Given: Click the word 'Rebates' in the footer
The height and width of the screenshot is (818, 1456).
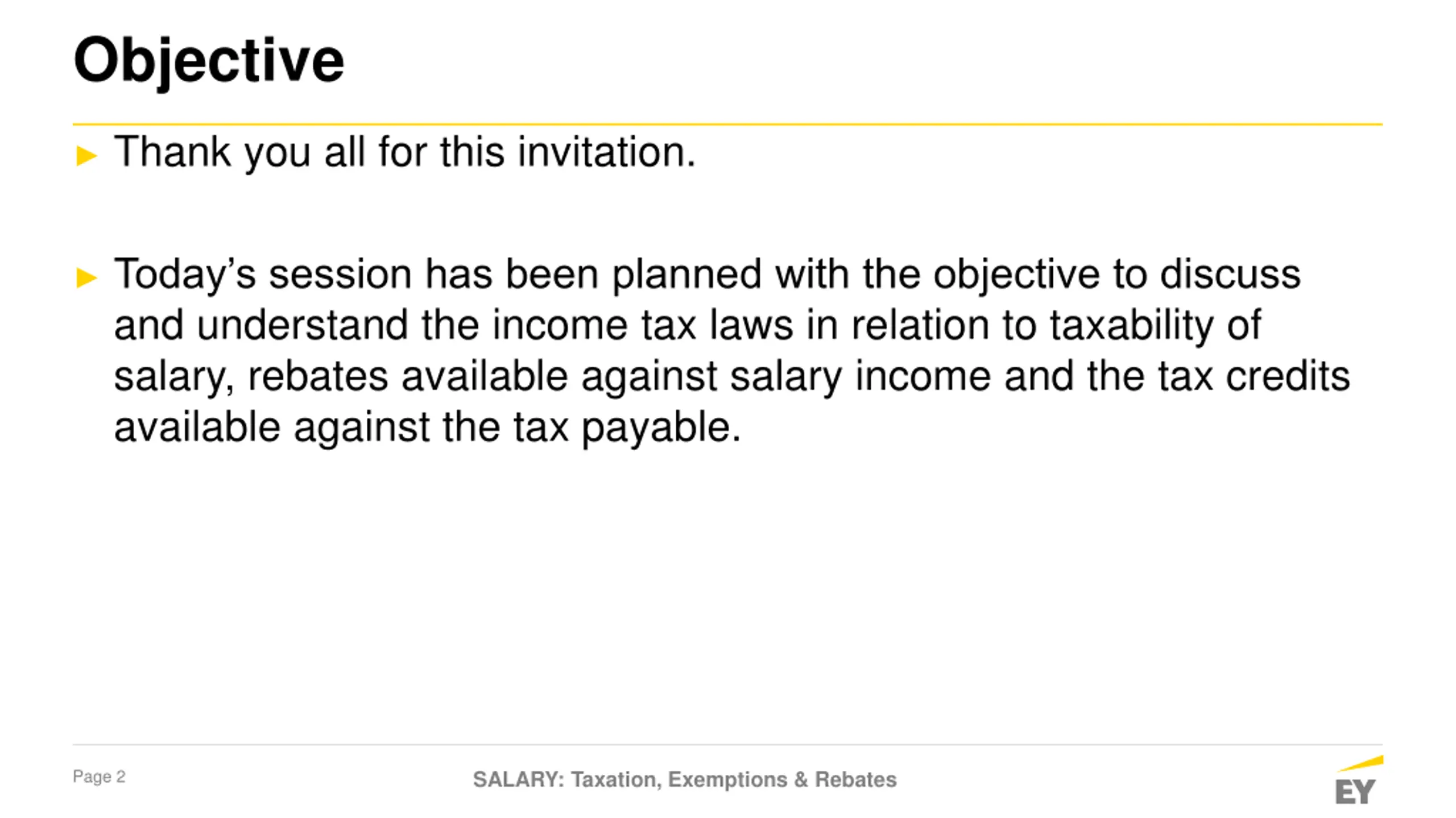Looking at the screenshot, I should [x=855, y=779].
